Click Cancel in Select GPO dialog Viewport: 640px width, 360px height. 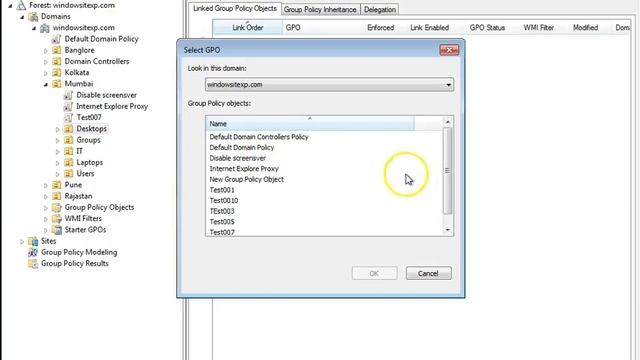(429, 273)
